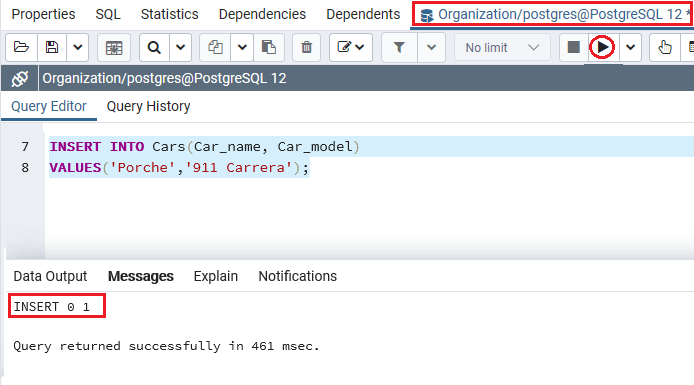694x385 pixels.
Task: Switch to the Query History tab
Action: (x=148, y=106)
